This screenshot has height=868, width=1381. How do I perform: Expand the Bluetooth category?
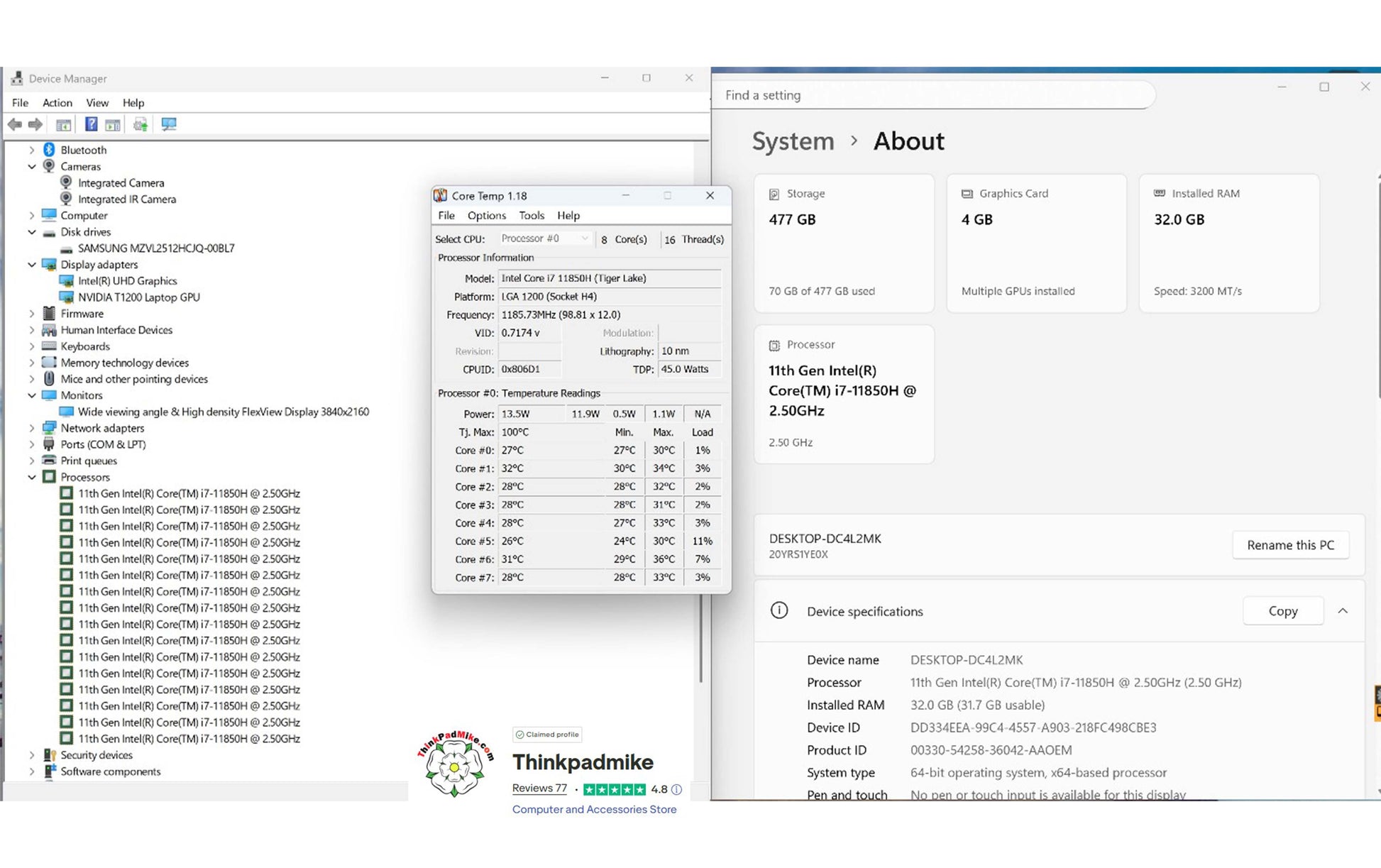pos(31,150)
